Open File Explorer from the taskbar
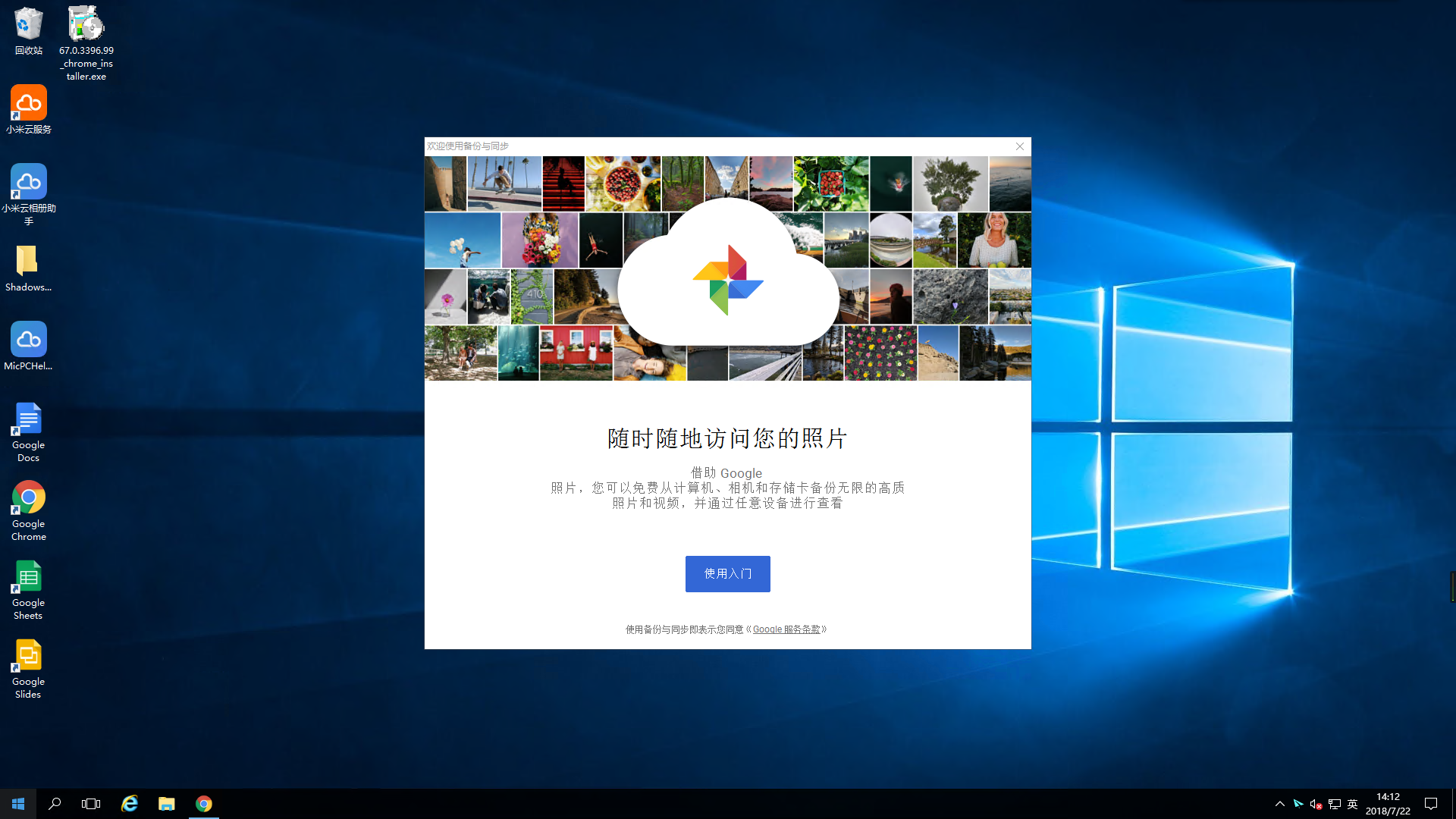The width and height of the screenshot is (1456, 819). click(x=167, y=804)
